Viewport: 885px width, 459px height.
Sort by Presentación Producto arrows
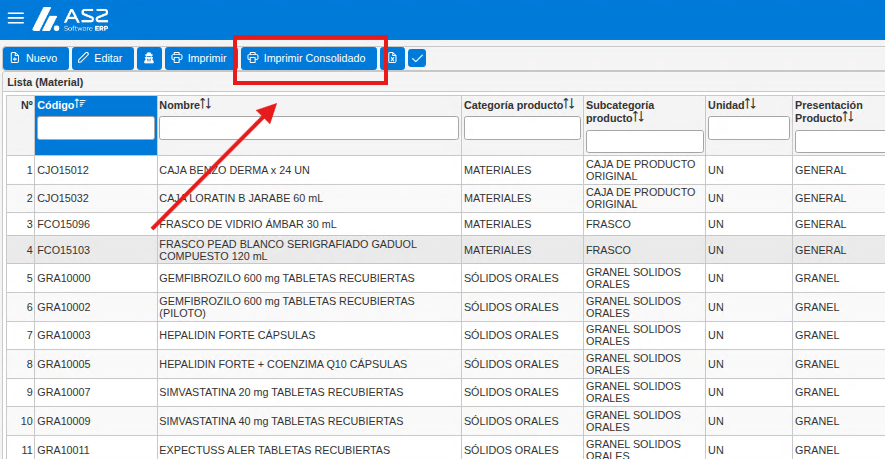point(848,117)
